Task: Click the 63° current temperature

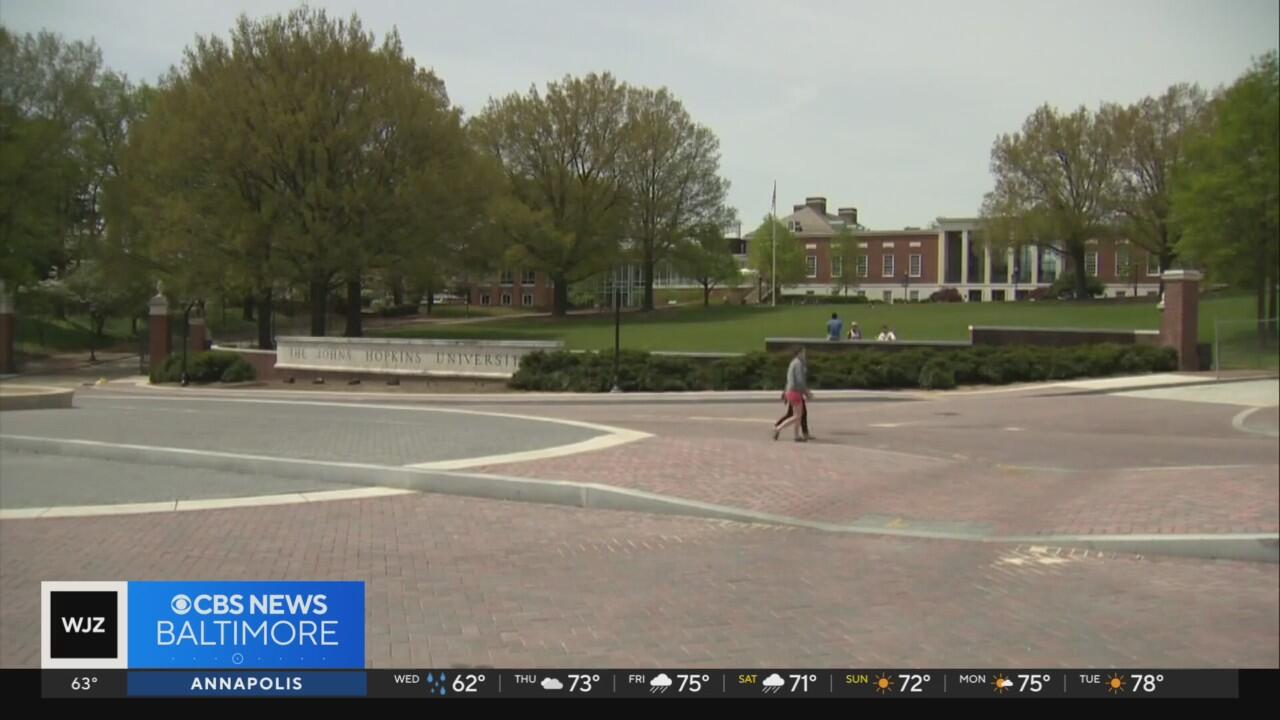Action: 84,684
